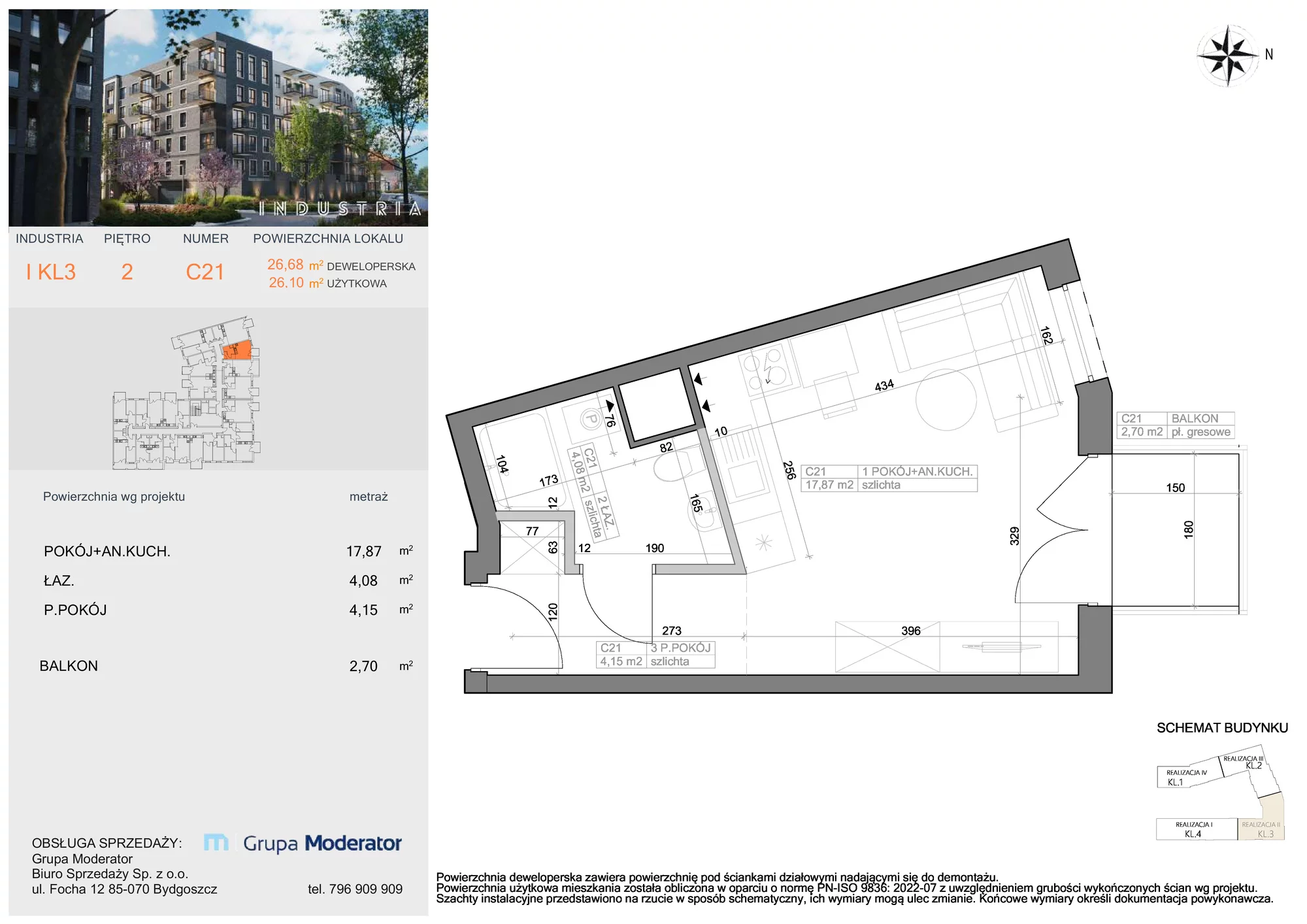This screenshot has width=1307, height=924.
Task: Click the '17,87' value in area table
Action: click(364, 552)
